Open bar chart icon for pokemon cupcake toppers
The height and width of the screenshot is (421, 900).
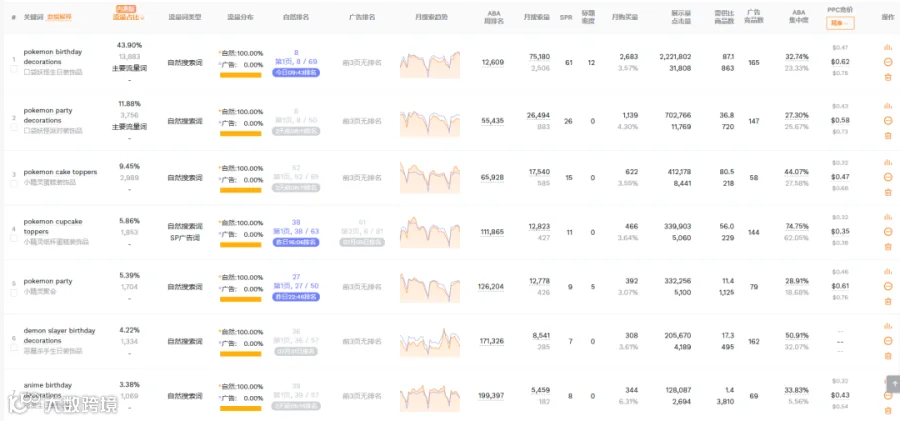tap(888, 217)
